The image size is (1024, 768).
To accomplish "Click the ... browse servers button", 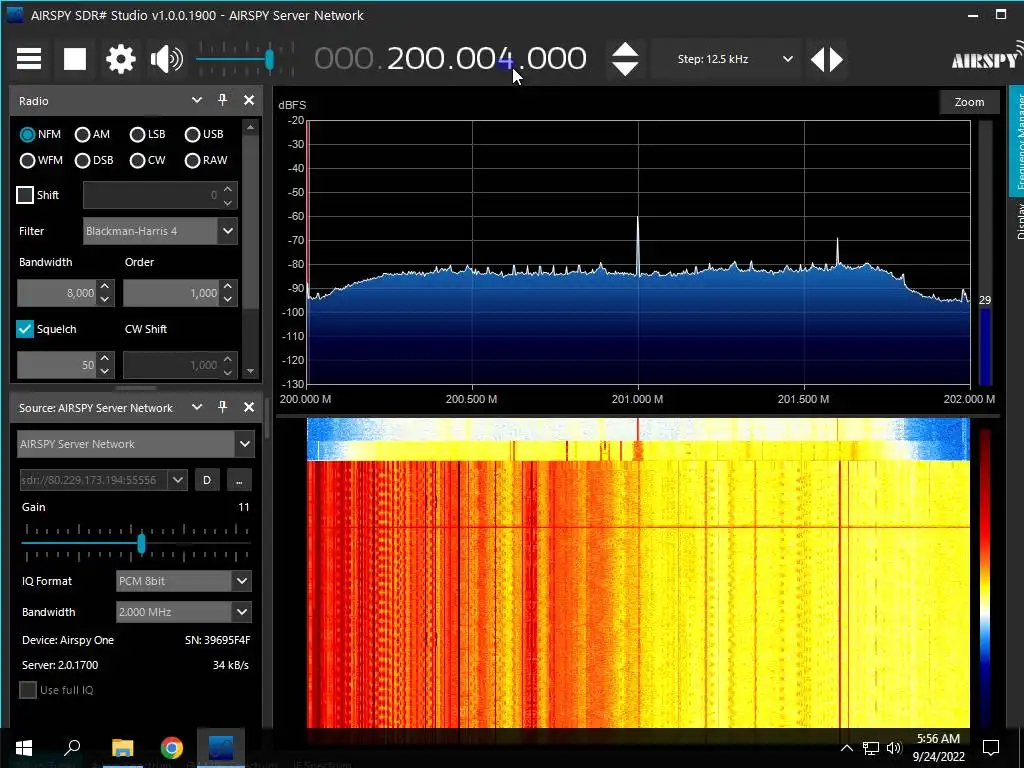I will point(239,480).
